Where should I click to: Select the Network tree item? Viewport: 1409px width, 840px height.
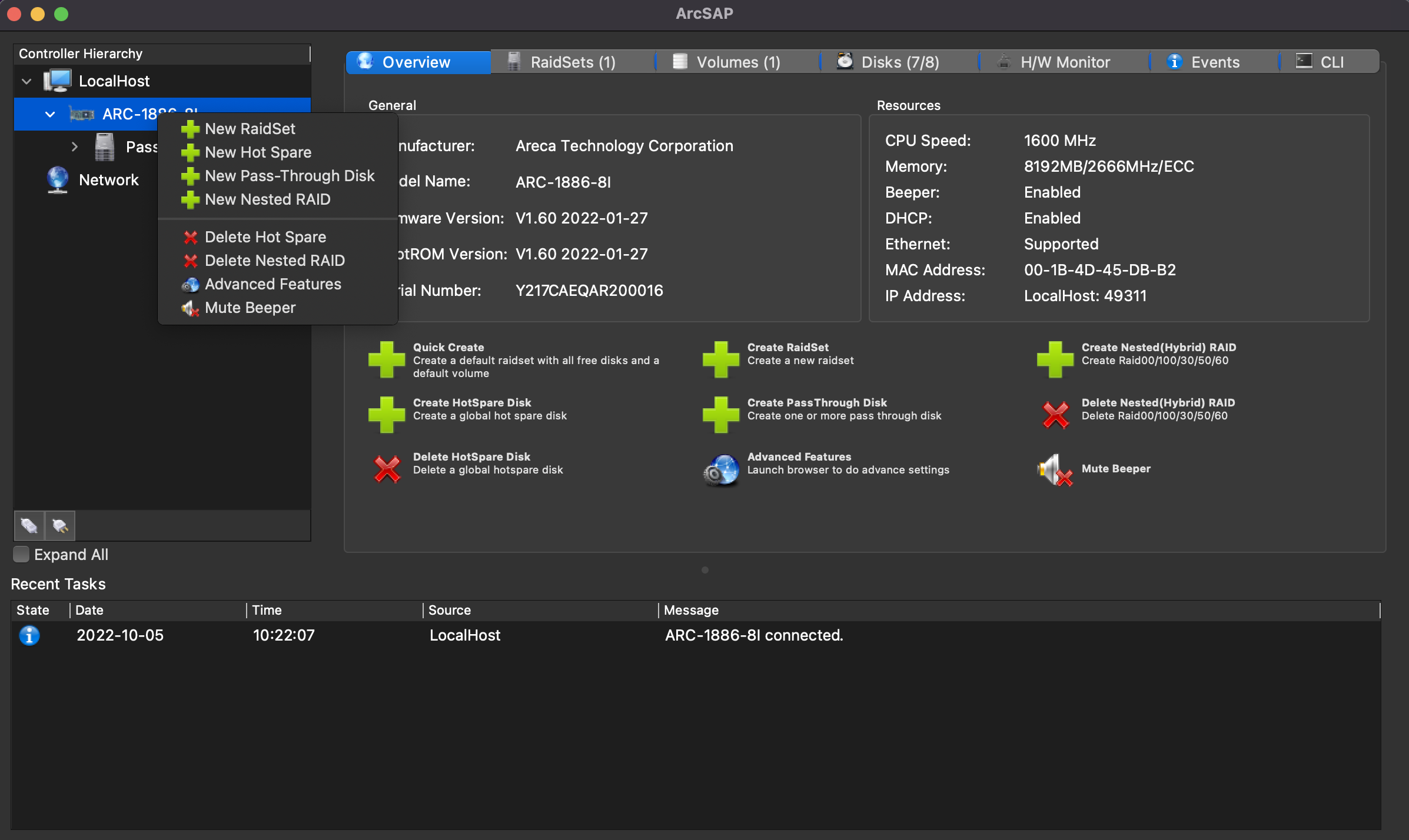108,180
